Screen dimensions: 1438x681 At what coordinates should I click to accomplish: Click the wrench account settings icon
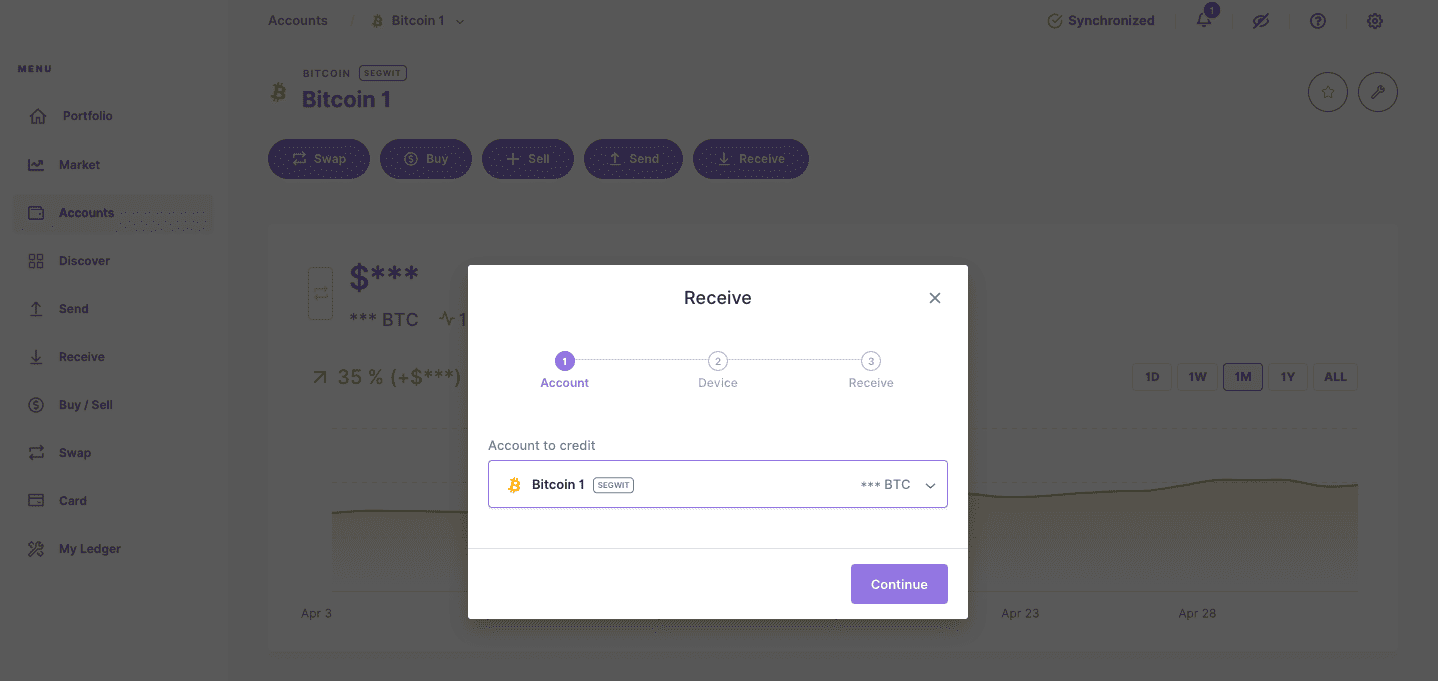point(1378,92)
